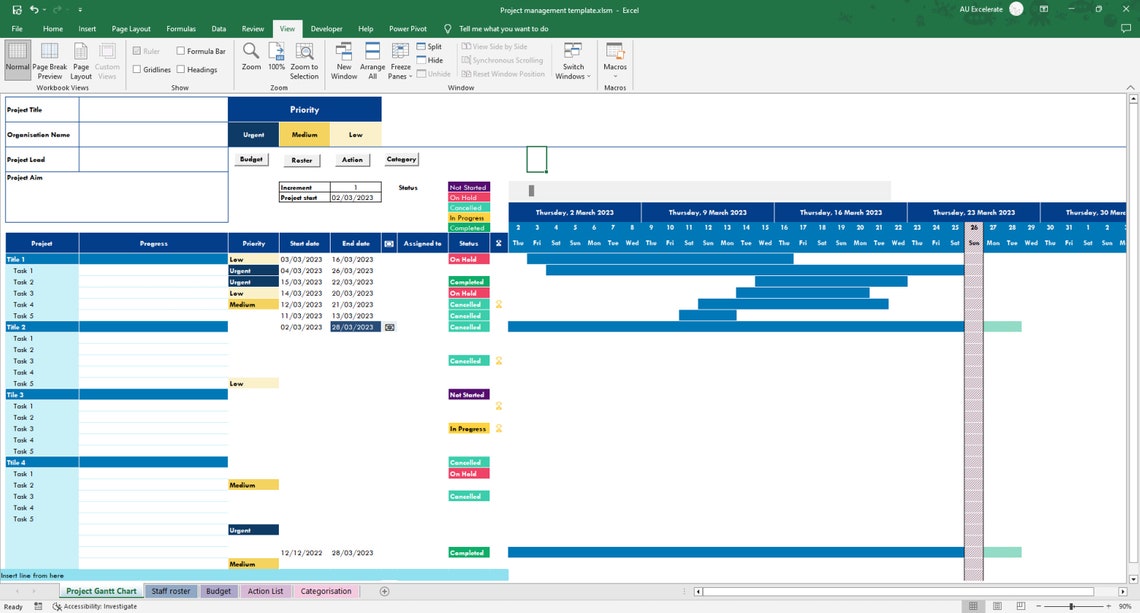Add a new sheet with the plus button
This screenshot has width=1140, height=613.
coord(383,591)
